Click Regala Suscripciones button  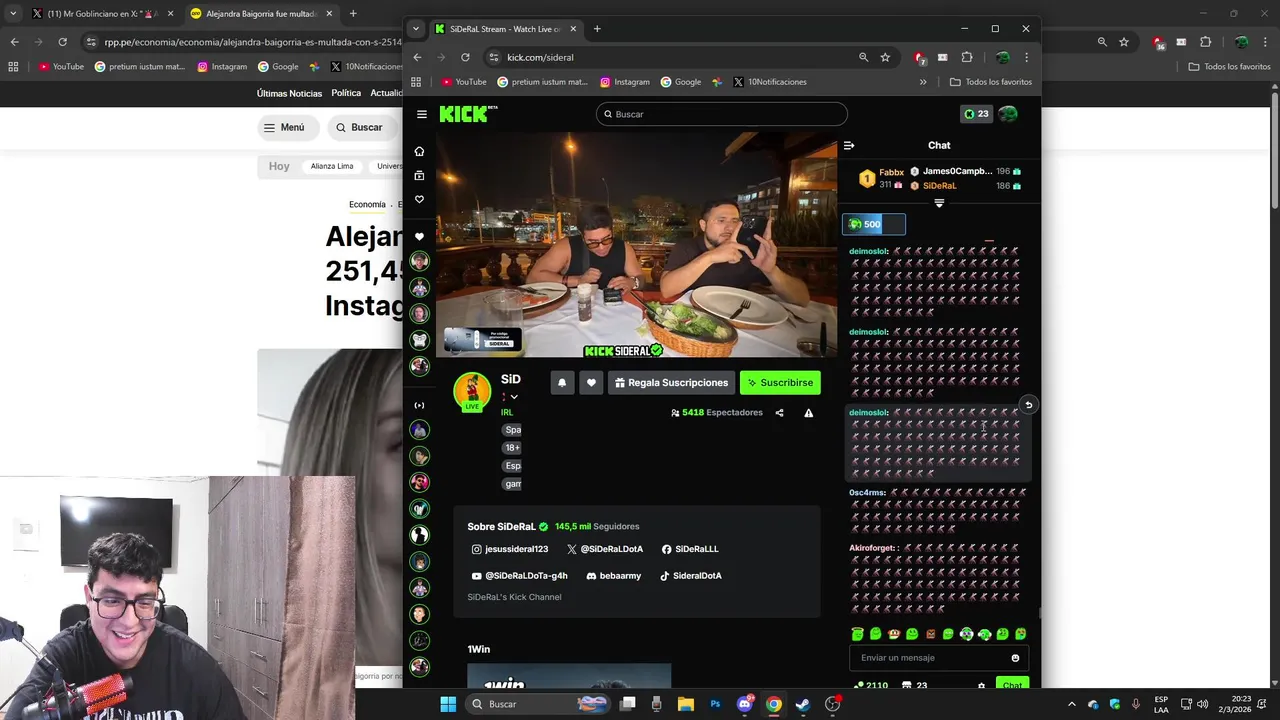pyautogui.click(x=671, y=382)
